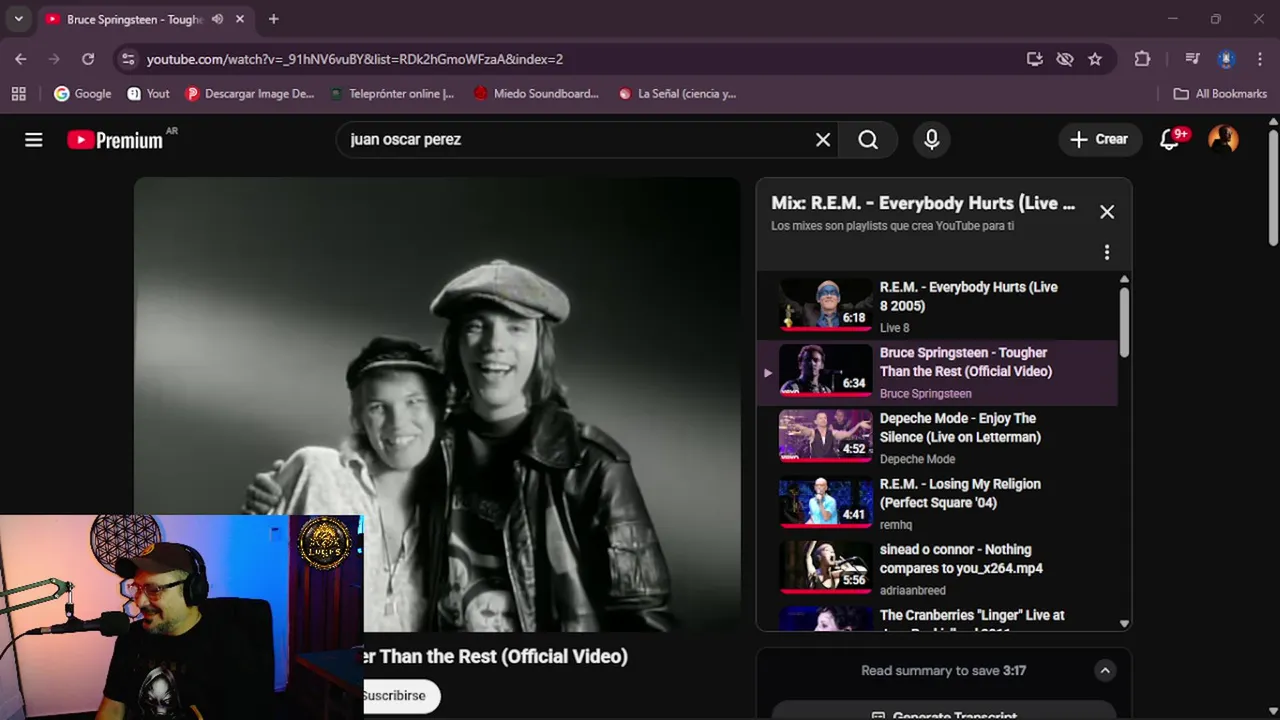1280x720 pixels.
Task: Play R.E.M. Everybody Hurts thumbnail
Action: pos(826,305)
